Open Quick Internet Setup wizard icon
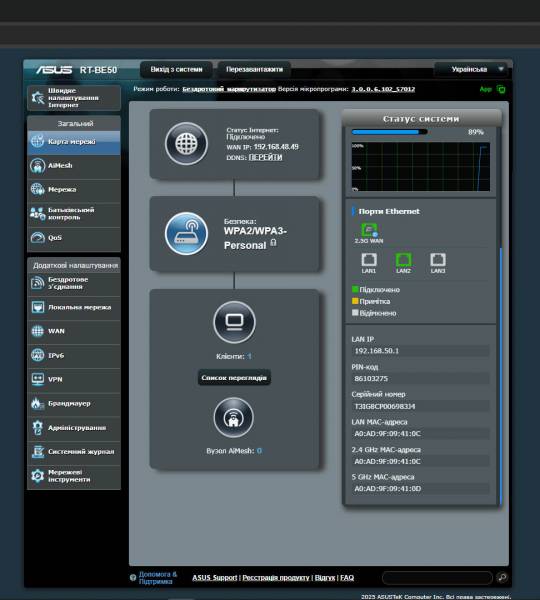Image resolution: width=540 pixels, height=600 pixels. coord(38,98)
